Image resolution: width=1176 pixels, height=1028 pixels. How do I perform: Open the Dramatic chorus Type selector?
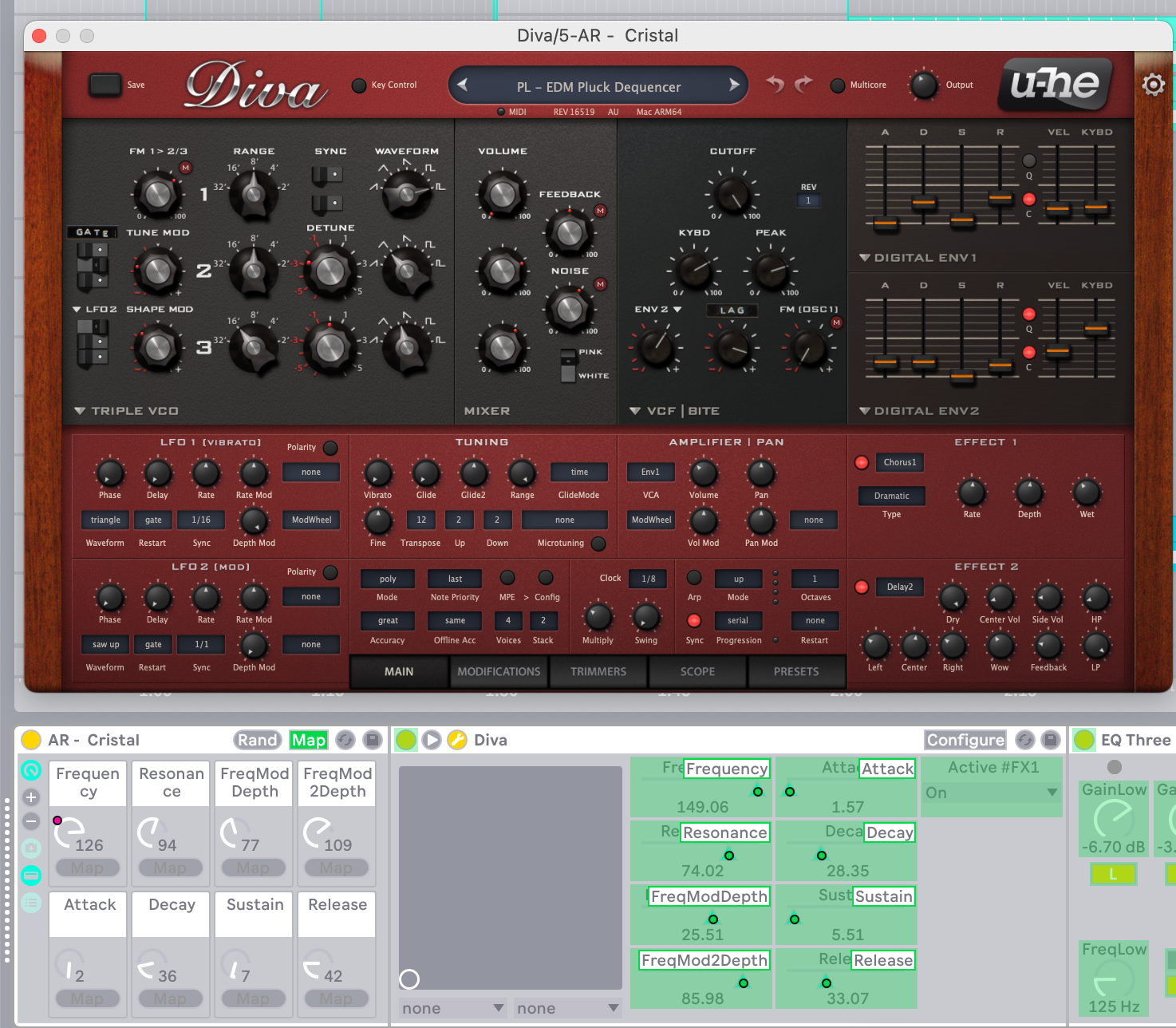tap(892, 496)
